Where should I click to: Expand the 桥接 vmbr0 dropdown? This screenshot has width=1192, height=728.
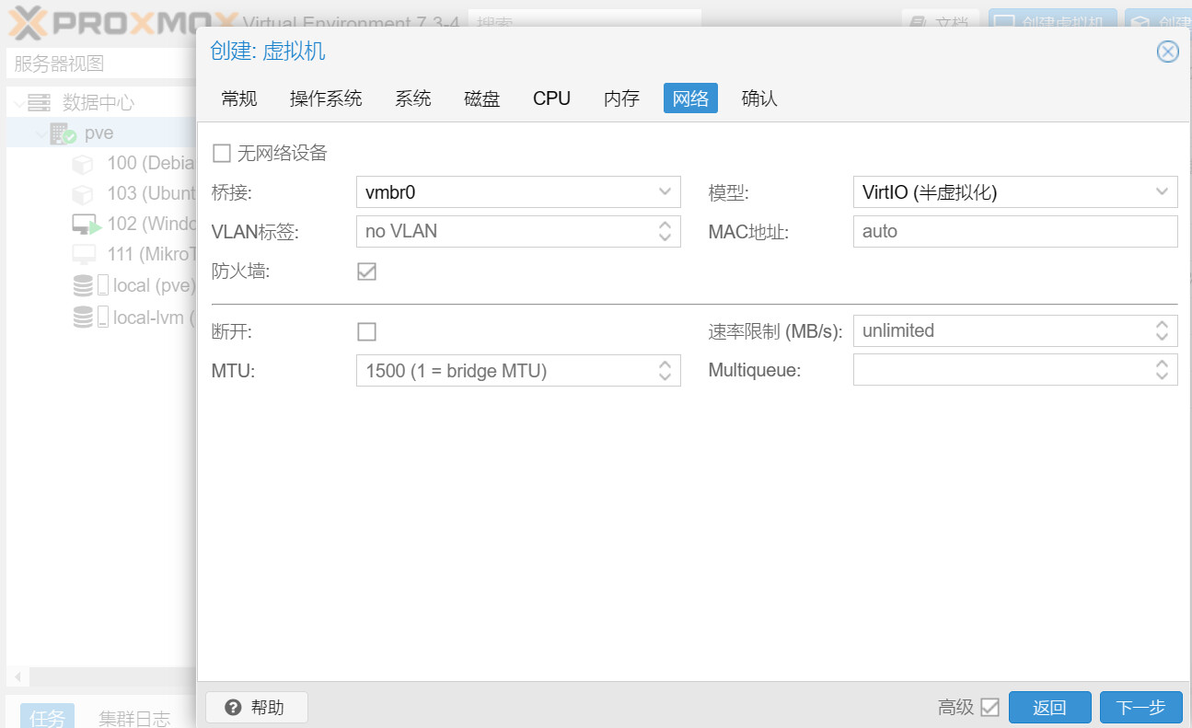point(664,192)
